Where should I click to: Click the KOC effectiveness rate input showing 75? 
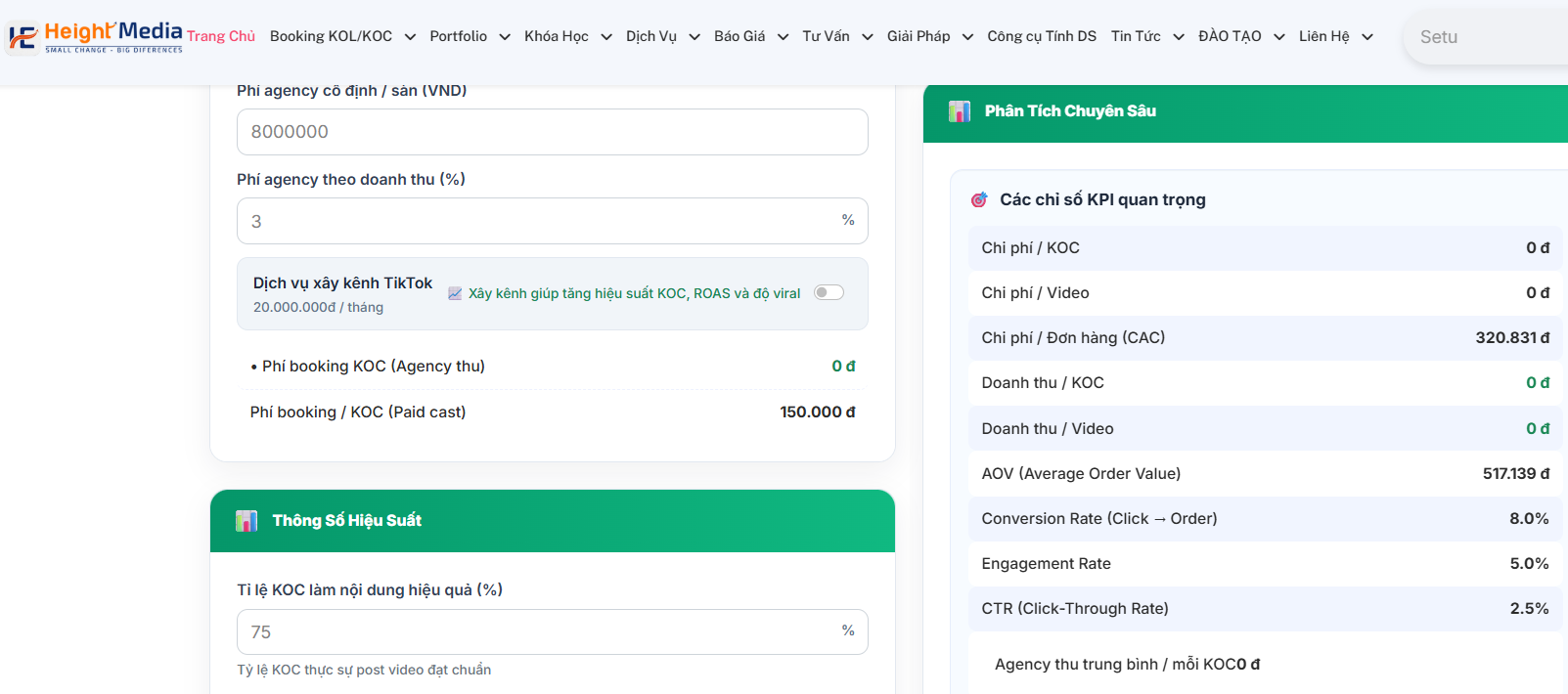pyautogui.click(x=552, y=631)
